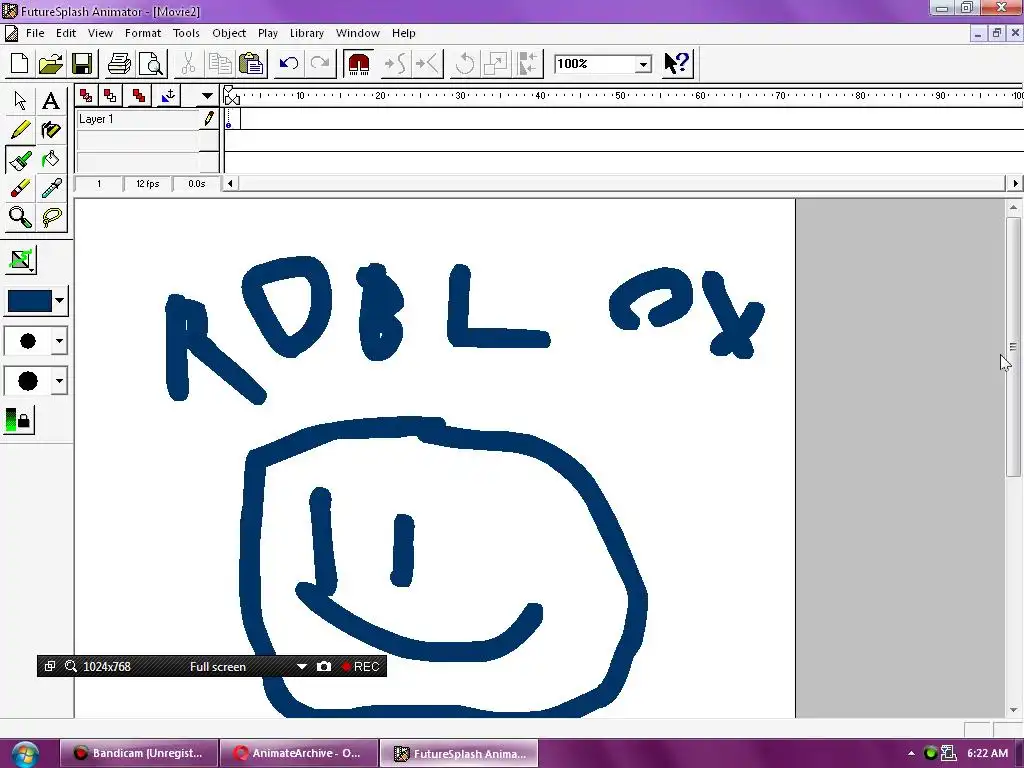This screenshot has height=768, width=1024.
Task: Select the Paint Bucket tool
Action: click(50, 159)
